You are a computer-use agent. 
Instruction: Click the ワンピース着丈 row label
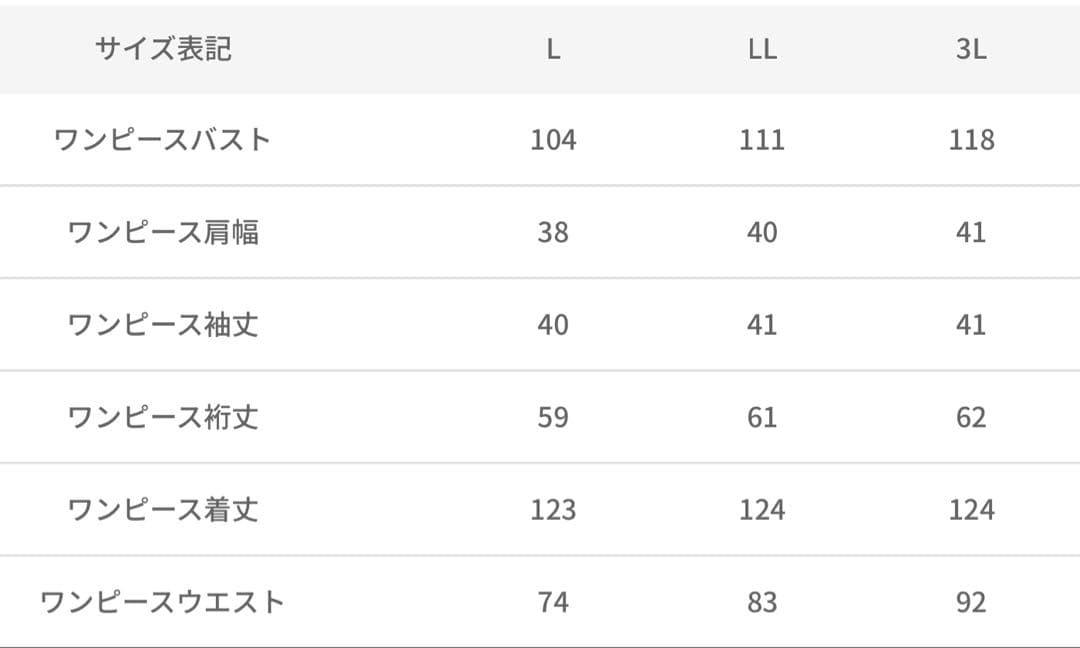coord(163,510)
